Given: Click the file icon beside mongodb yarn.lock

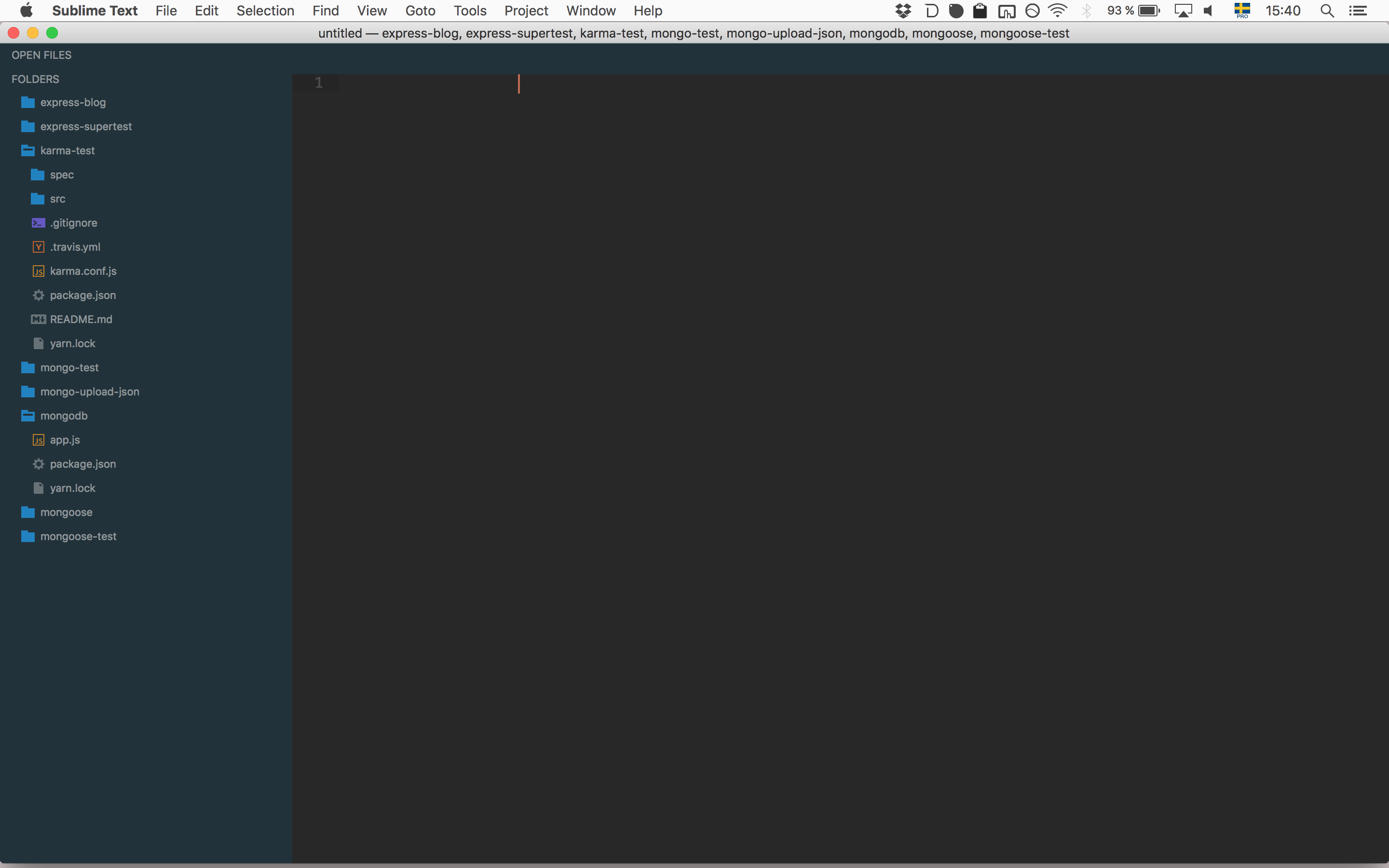Looking at the screenshot, I should pyautogui.click(x=39, y=488).
